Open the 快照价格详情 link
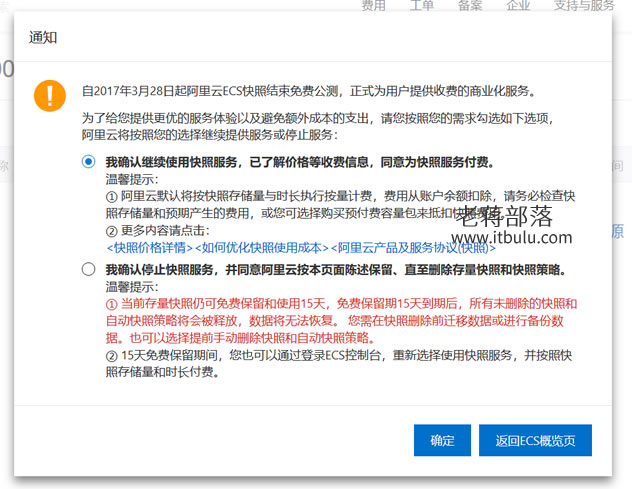The height and width of the screenshot is (489, 632). 150,248
